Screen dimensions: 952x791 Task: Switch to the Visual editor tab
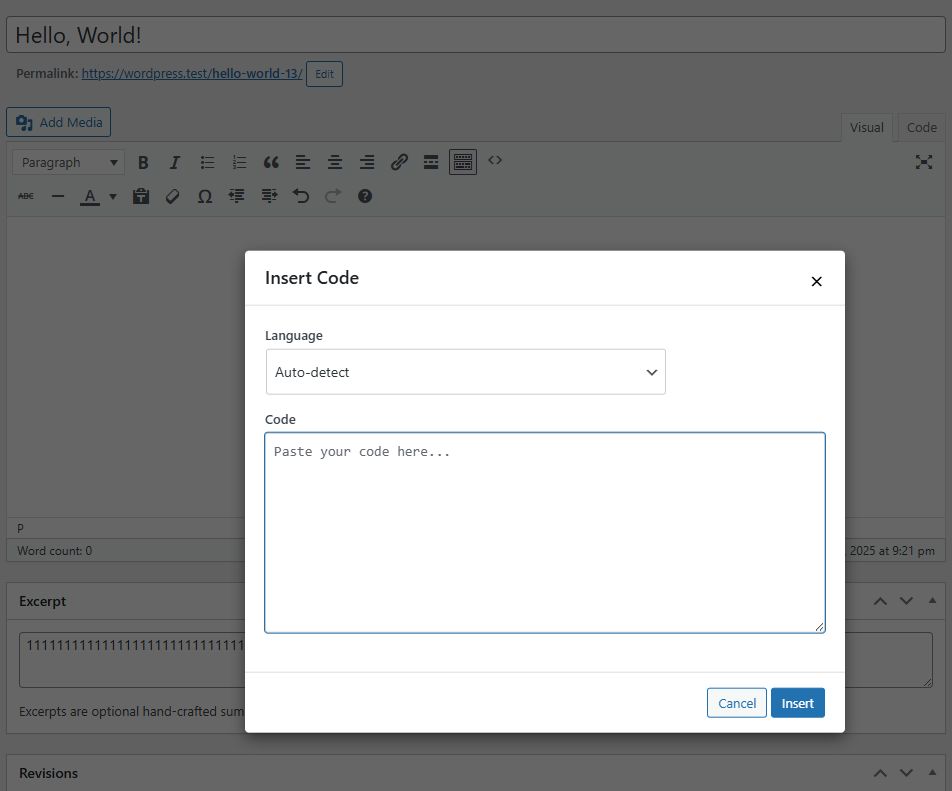click(x=866, y=127)
